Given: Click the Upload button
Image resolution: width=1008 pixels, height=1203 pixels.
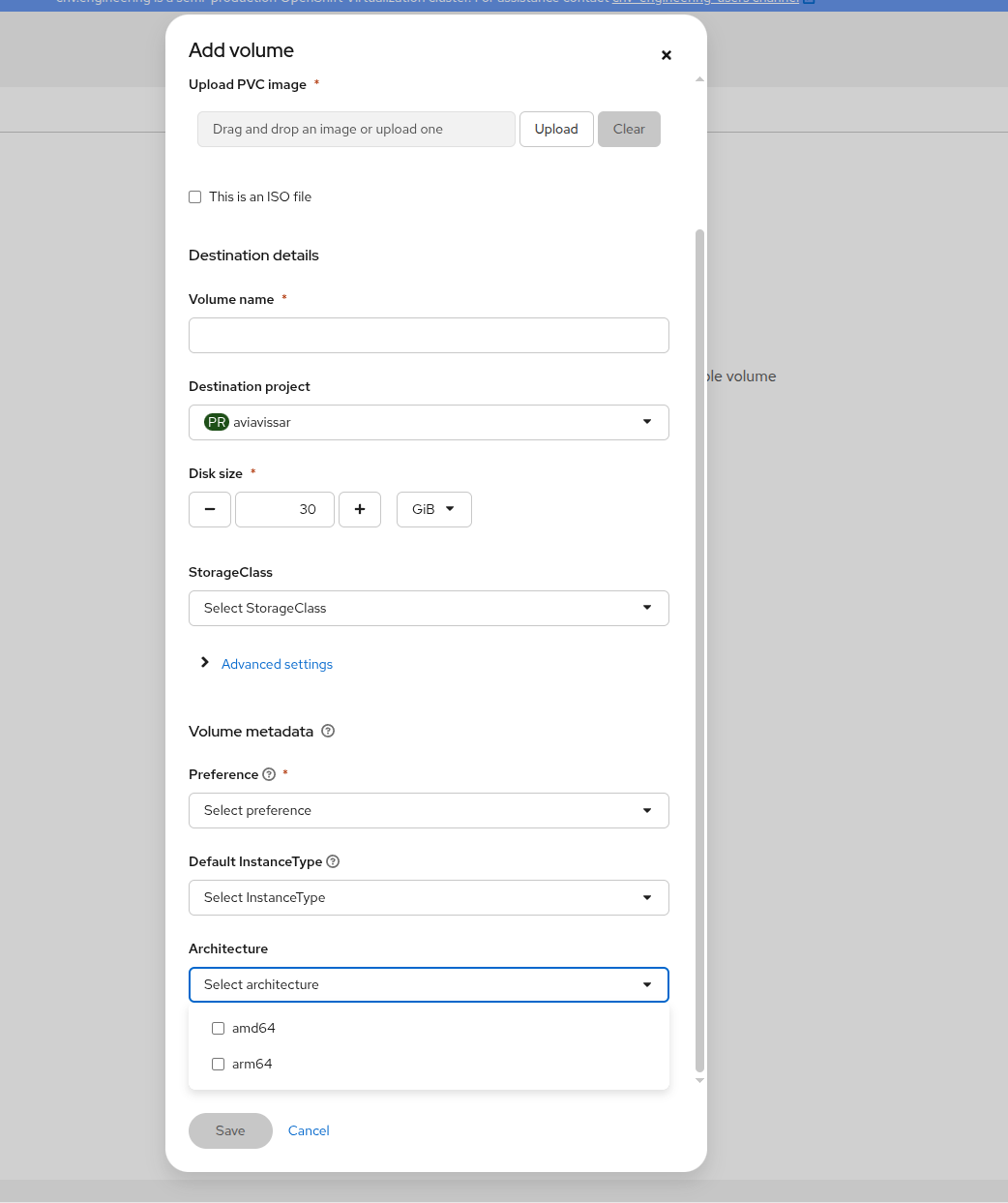Looking at the screenshot, I should [556, 129].
